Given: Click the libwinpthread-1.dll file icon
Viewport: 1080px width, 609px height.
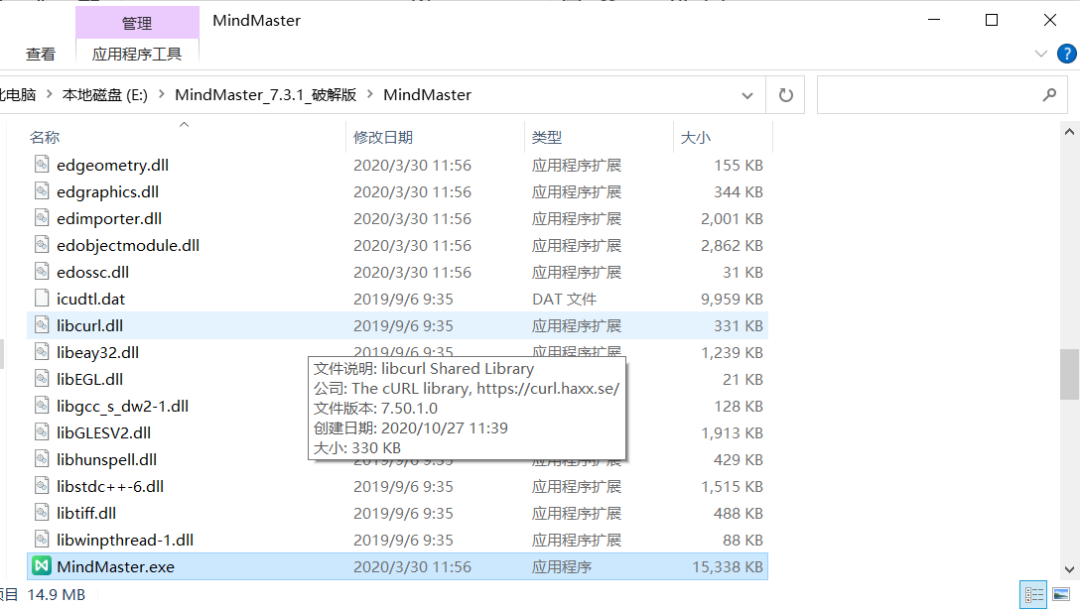Looking at the screenshot, I should click(x=42, y=539).
